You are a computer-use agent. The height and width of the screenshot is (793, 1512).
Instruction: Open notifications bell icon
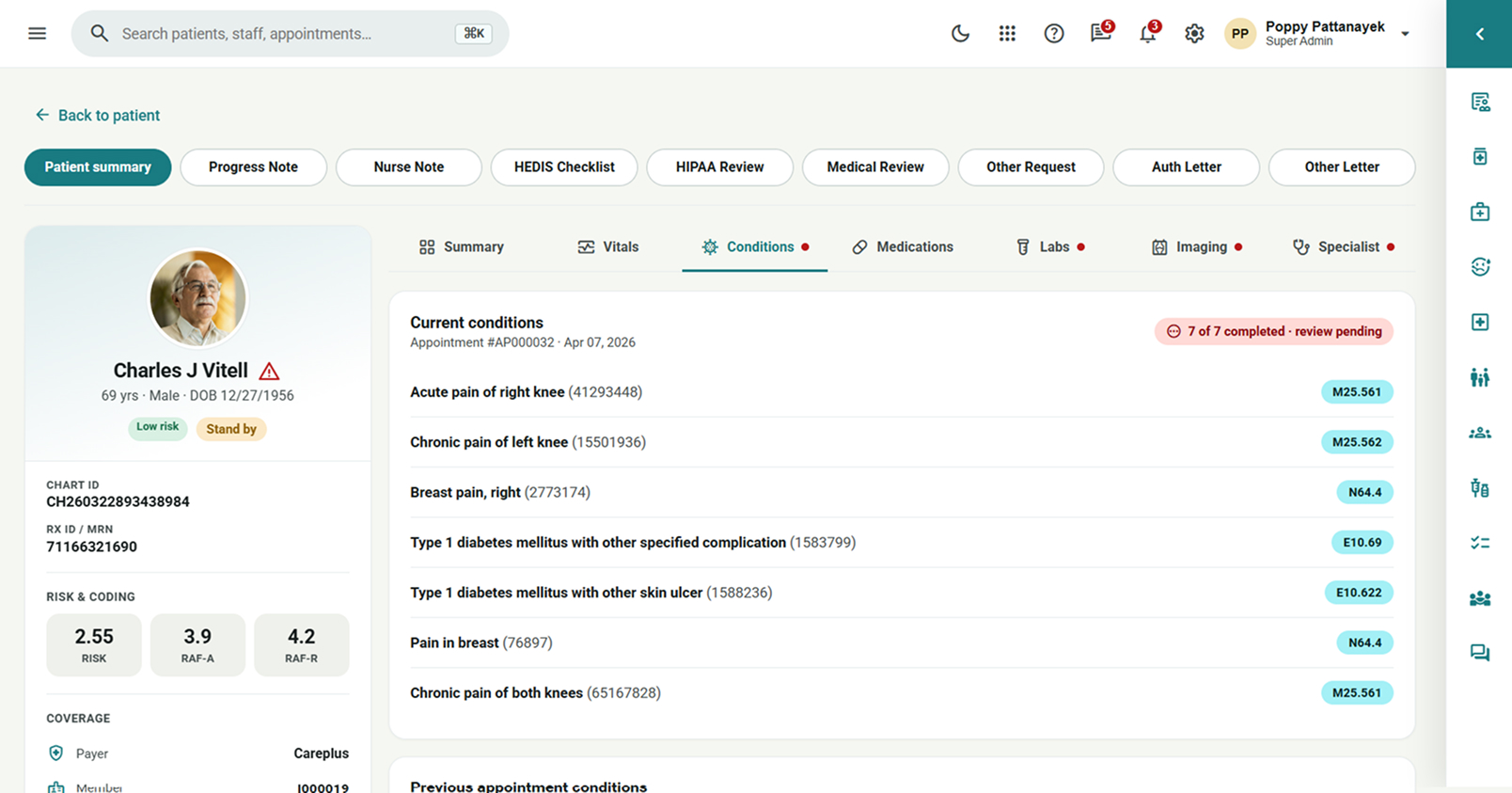coord(1148,33)
